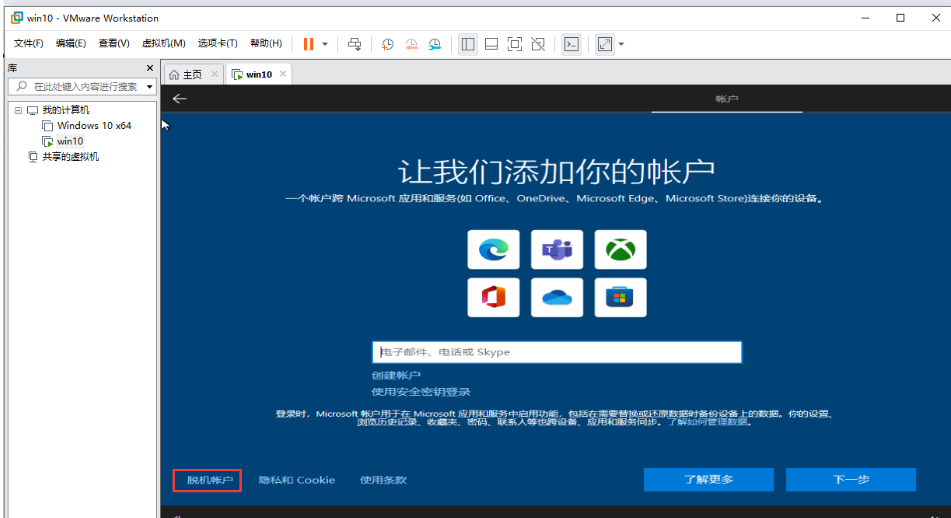Enter full screen mode icon
The width and height of the screenshot is (951, 518).
(x=514, y=44)
